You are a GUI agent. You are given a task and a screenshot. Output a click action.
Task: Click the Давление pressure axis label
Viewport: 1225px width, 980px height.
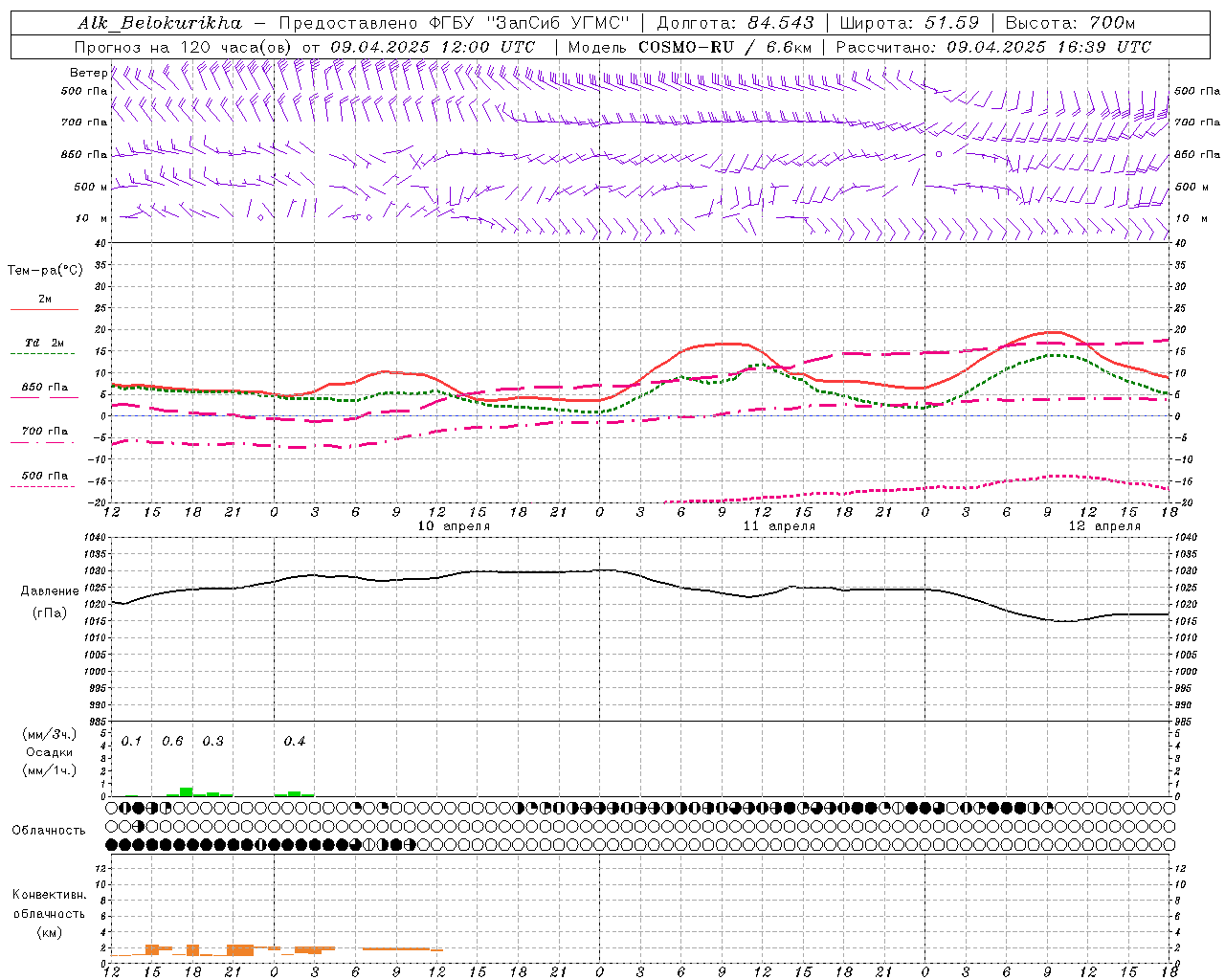(x=50, y=591)
